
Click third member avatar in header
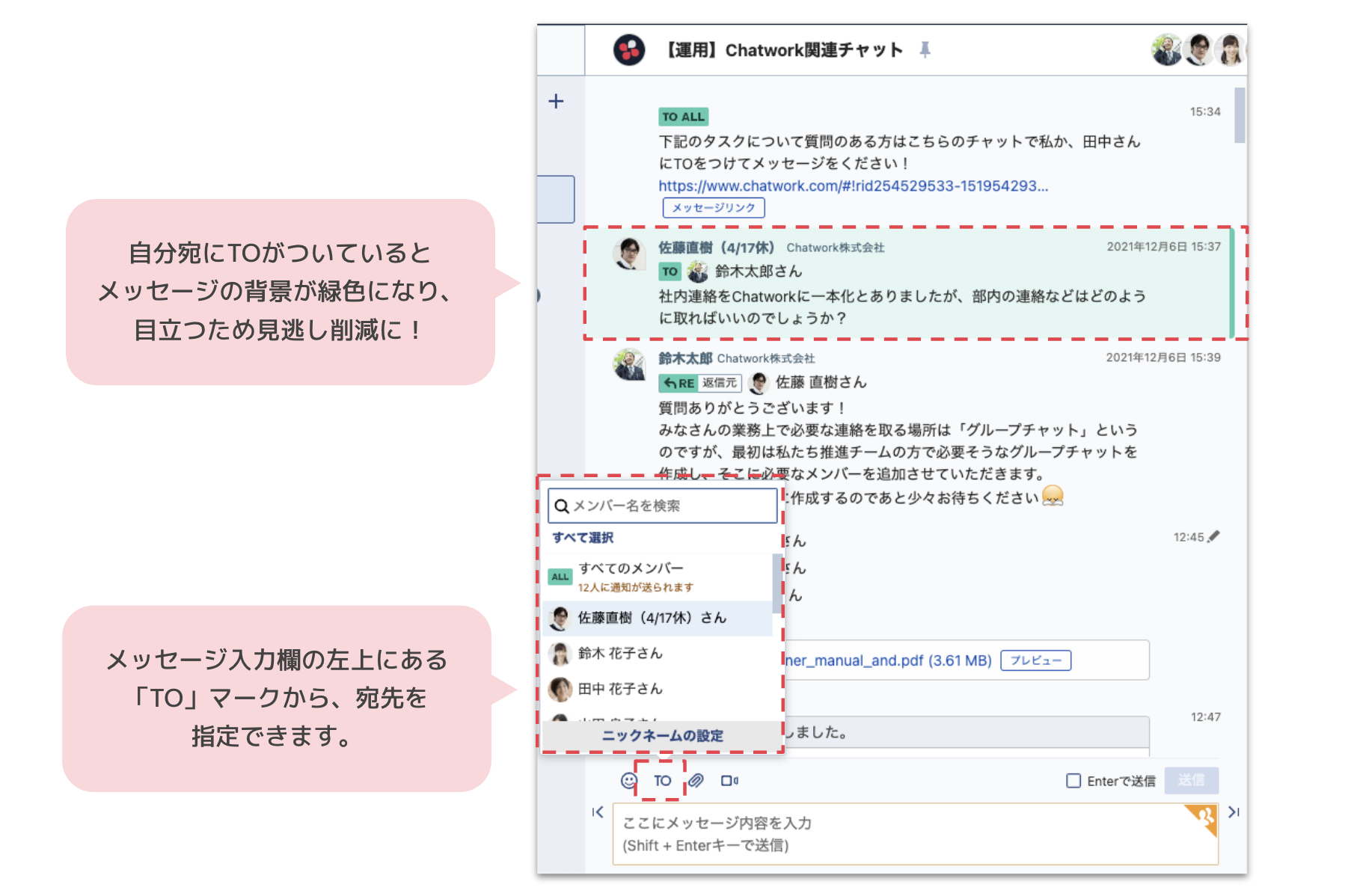(x=1230, y=50)
